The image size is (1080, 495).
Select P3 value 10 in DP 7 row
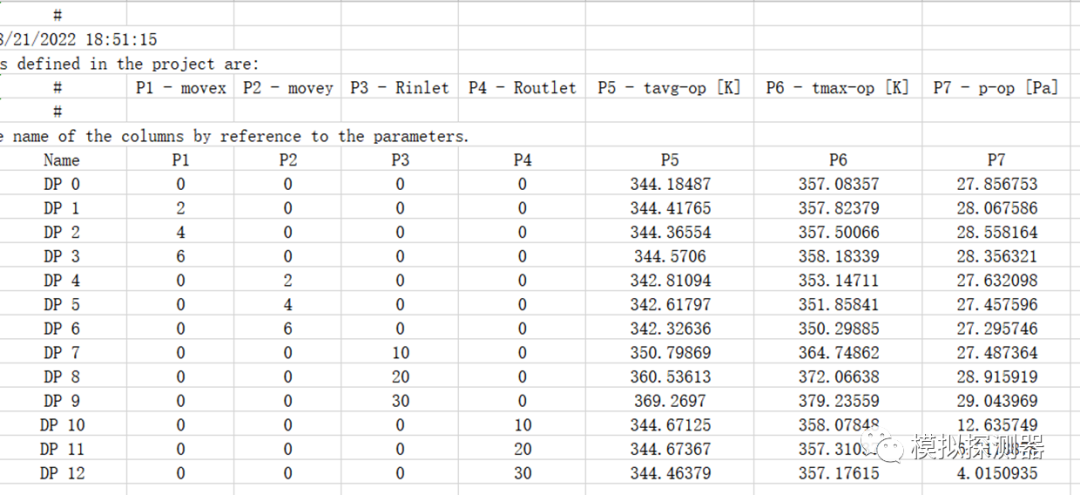point(400,352)
